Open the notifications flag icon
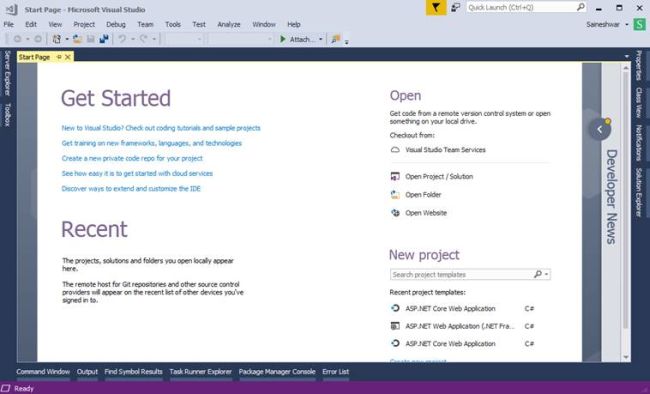Screen dimensions: 650x394 point(436,8)
